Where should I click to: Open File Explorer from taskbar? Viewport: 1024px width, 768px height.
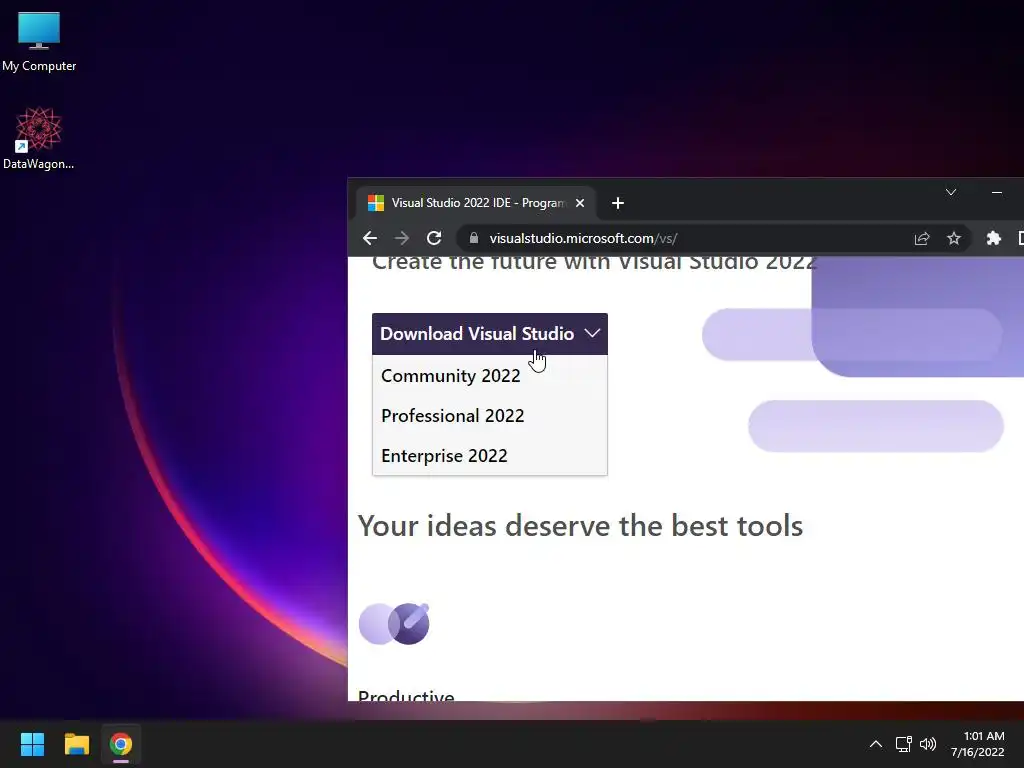click(76, 744)
